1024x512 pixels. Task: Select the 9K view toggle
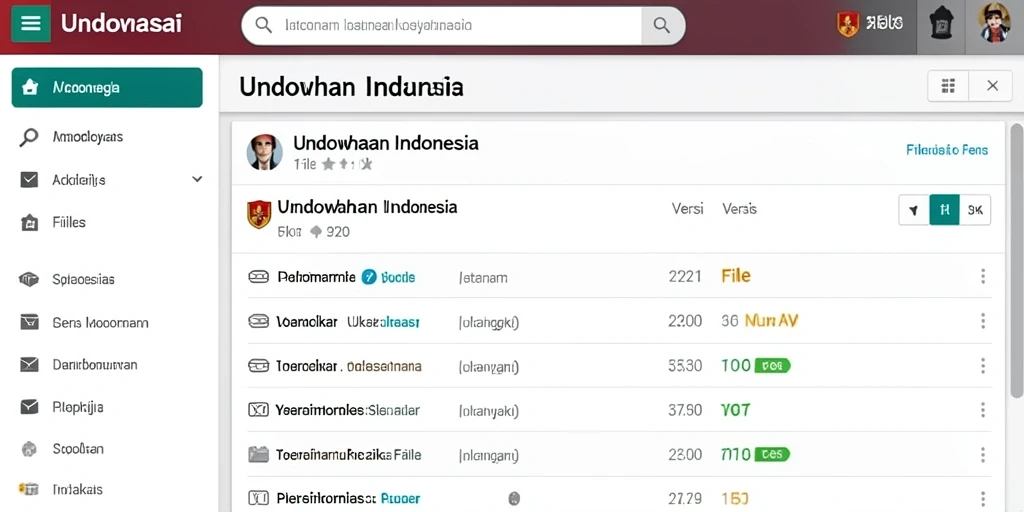click(x=975, y=210)
